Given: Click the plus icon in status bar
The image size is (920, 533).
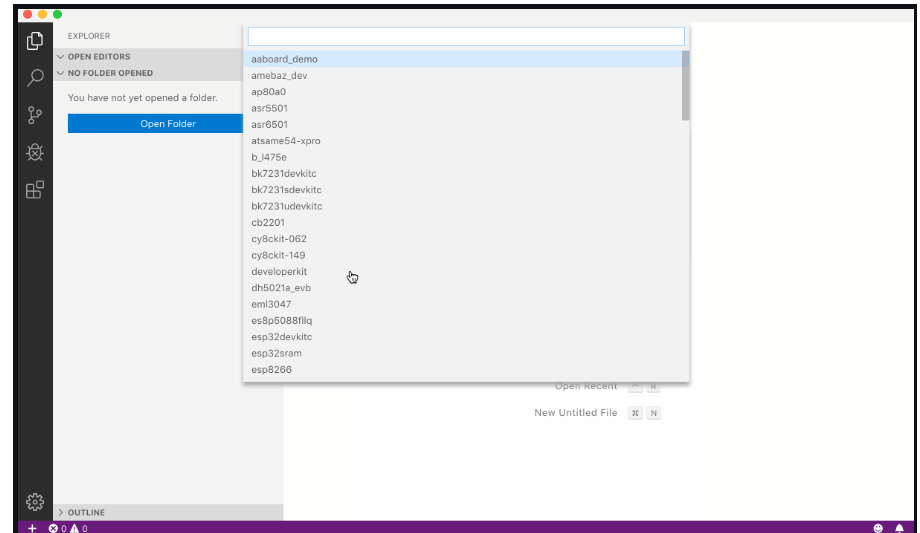Looking at the screenshot, I should (32, 528).
